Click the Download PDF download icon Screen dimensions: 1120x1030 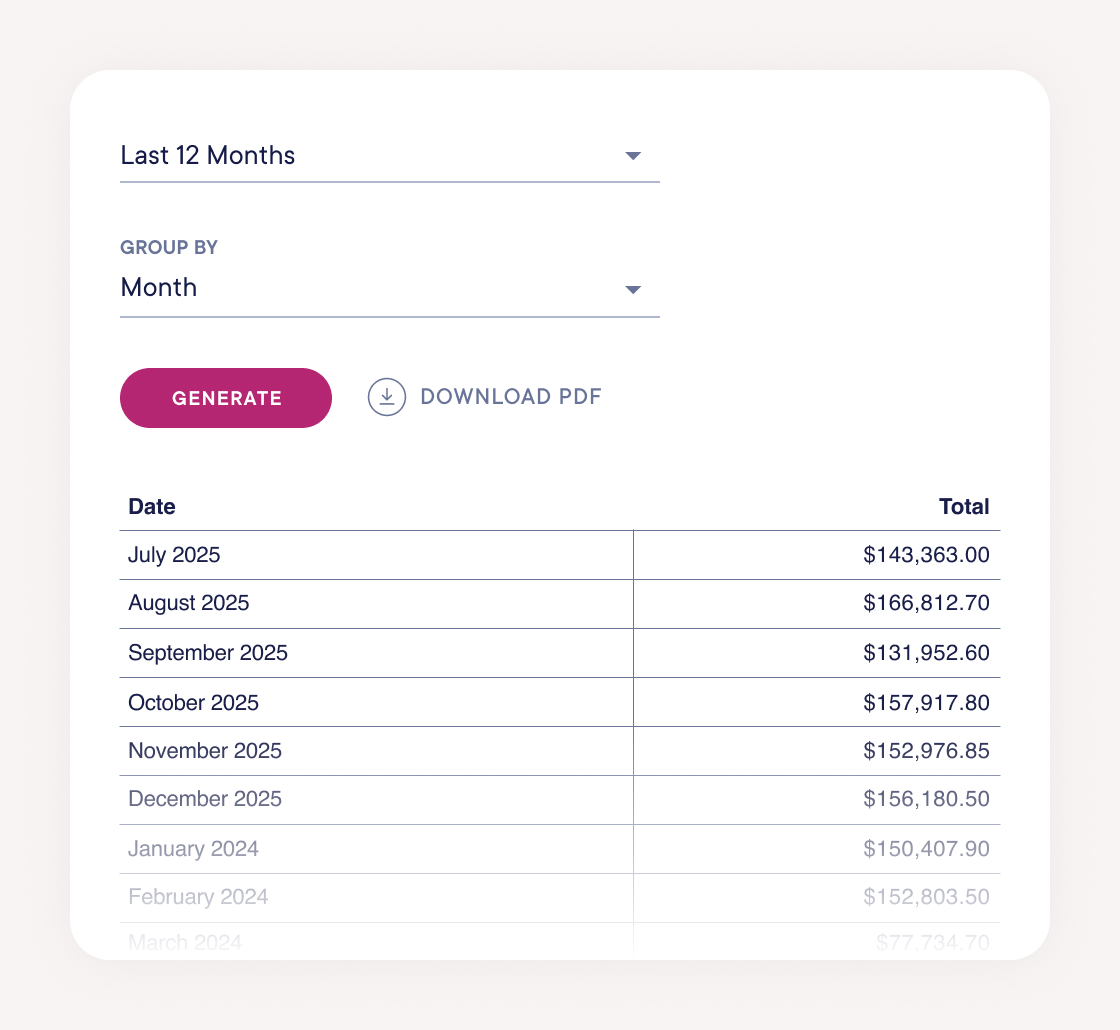pyautogui.click(x=387, y=397)
